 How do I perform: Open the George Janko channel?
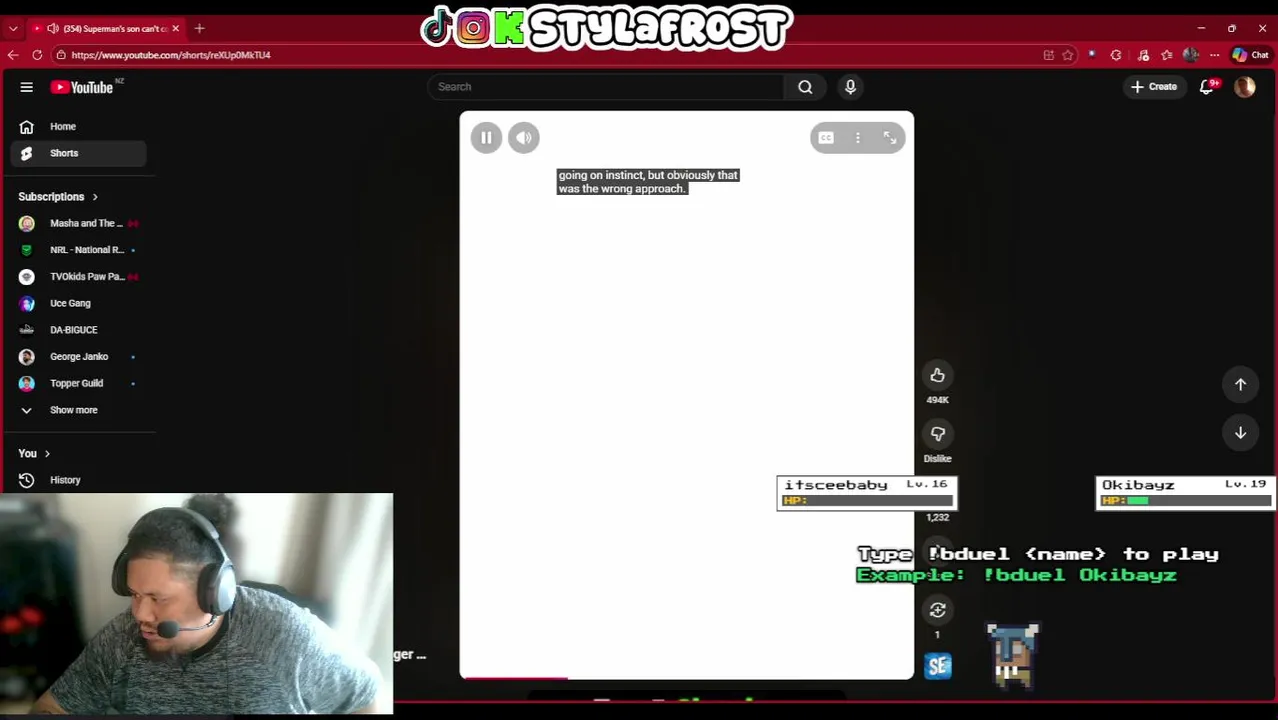pyautogui.click(x=79, y=357)
